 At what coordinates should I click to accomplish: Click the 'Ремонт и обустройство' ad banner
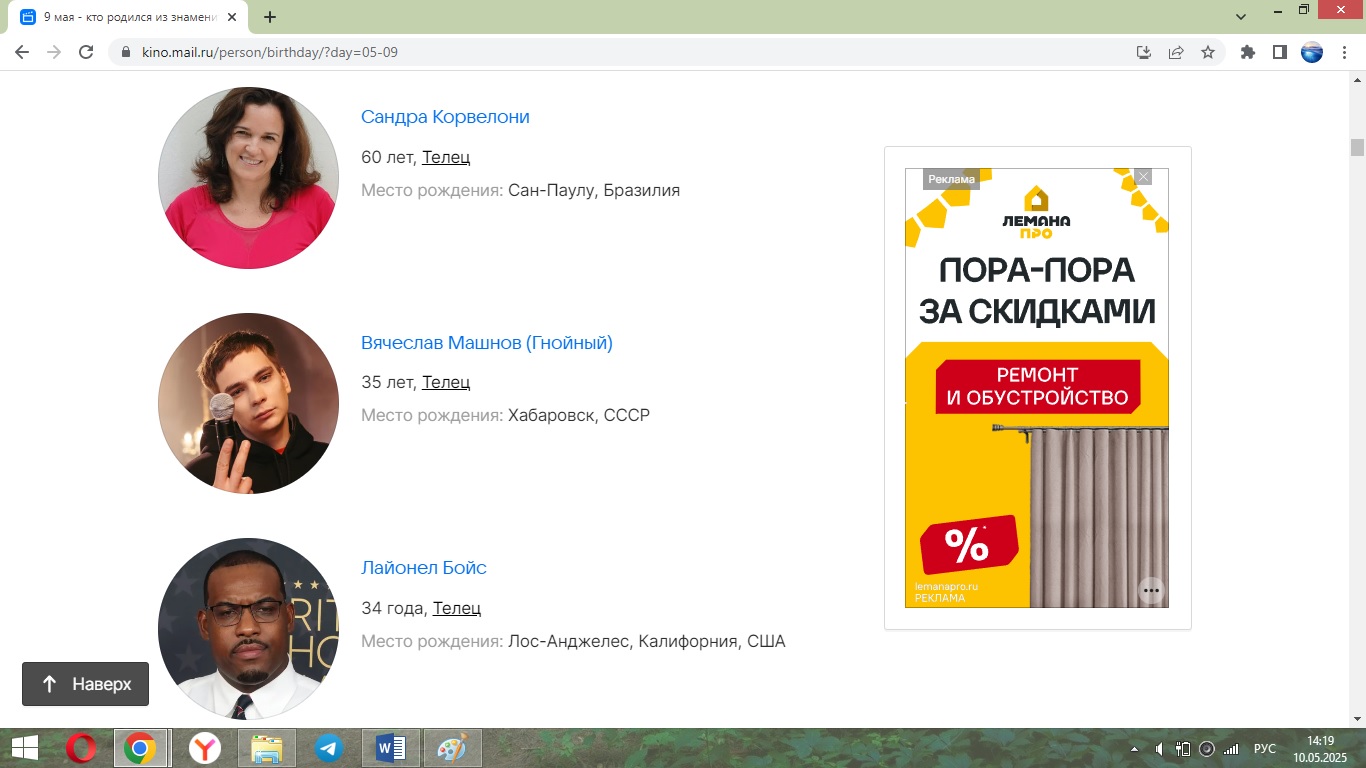1037,386
